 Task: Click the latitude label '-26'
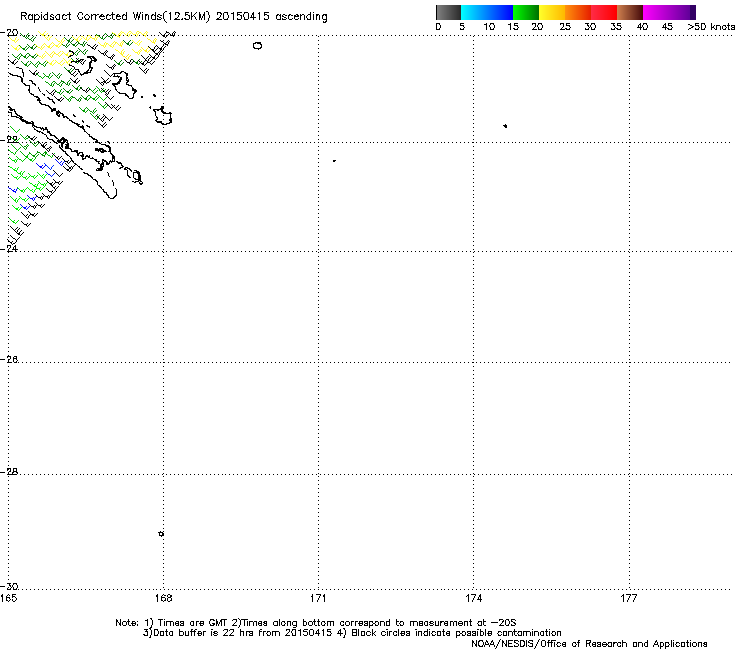9,359
